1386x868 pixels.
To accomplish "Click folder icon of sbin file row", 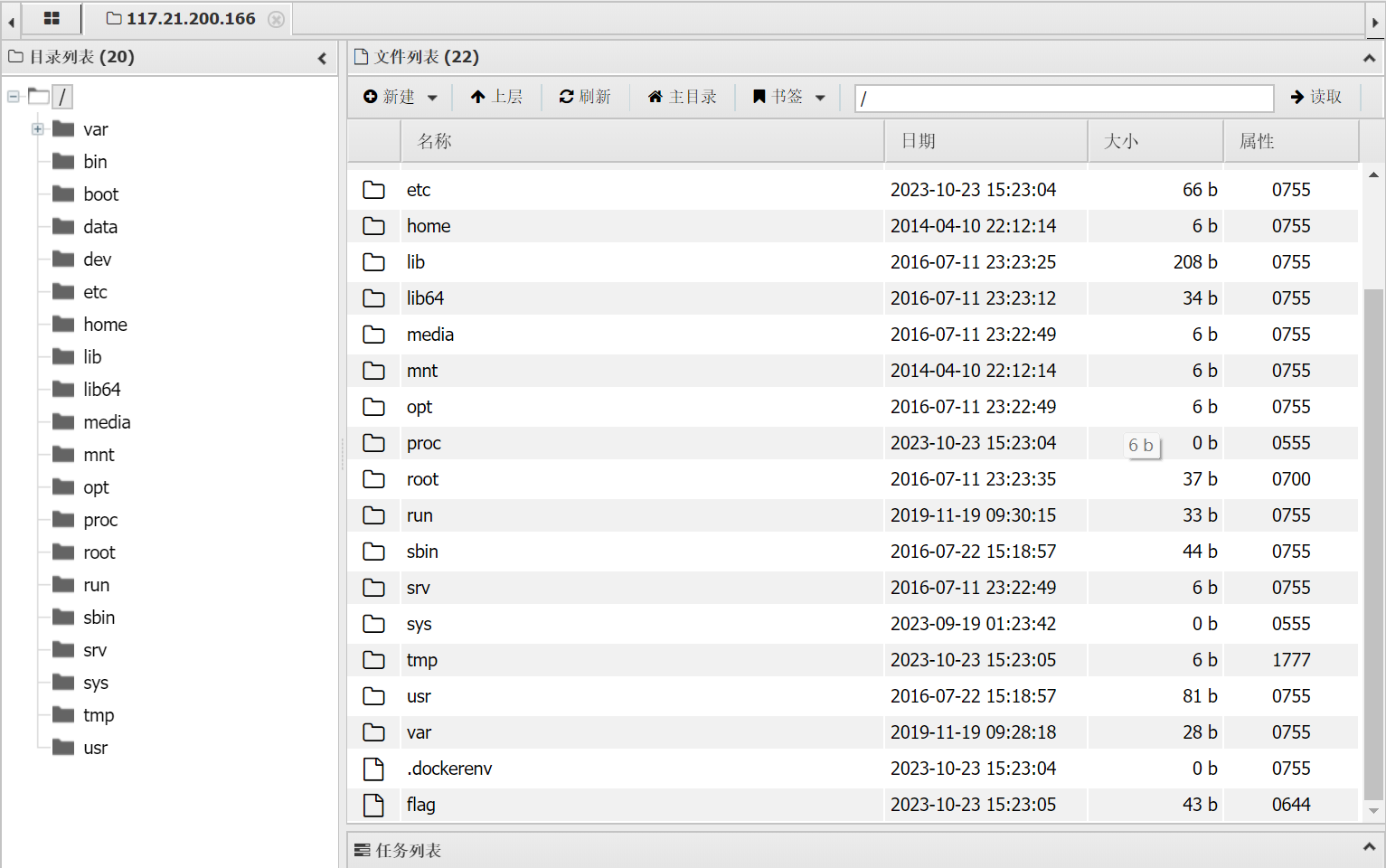I will coord(373,552).
